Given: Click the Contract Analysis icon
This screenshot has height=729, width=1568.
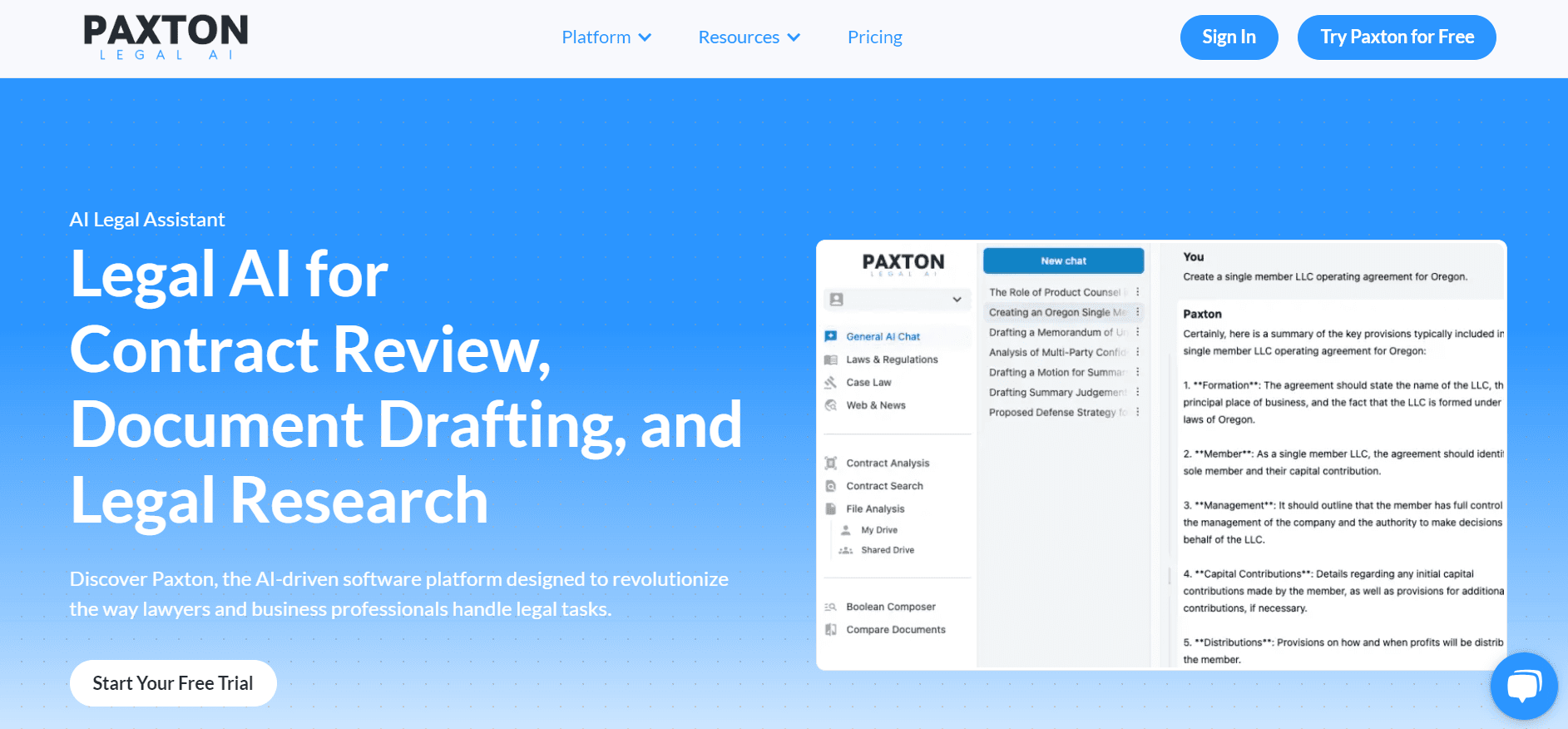Looking at the screenshot, I should tap(830, 463).
